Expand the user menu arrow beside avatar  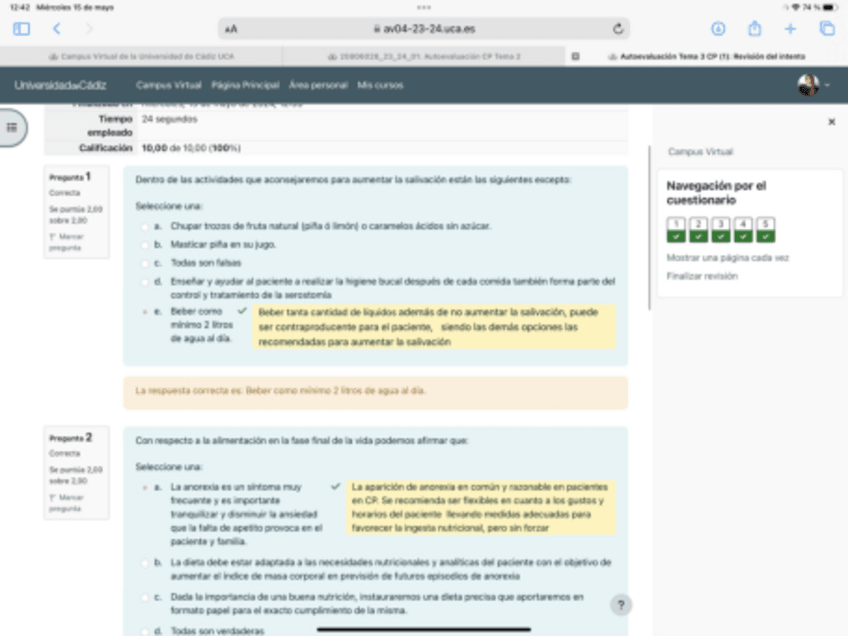pyautogui.click(x=827, y=85)
